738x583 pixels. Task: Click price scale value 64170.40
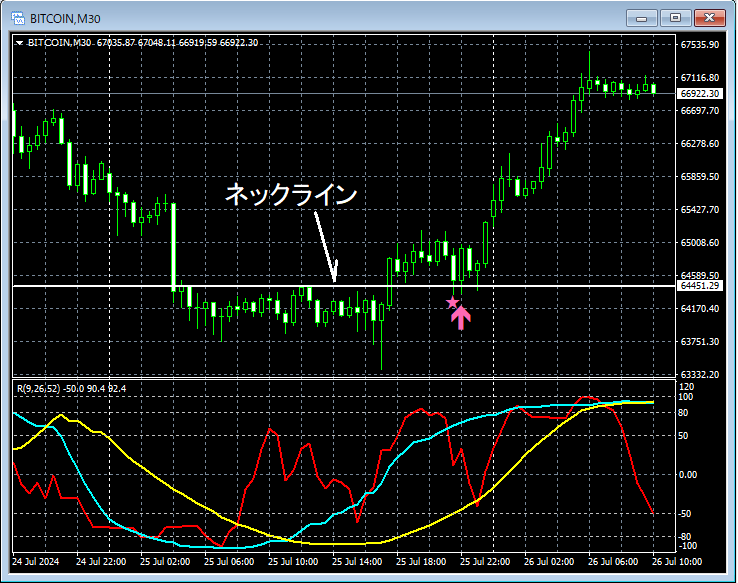[x=700, y=309]
